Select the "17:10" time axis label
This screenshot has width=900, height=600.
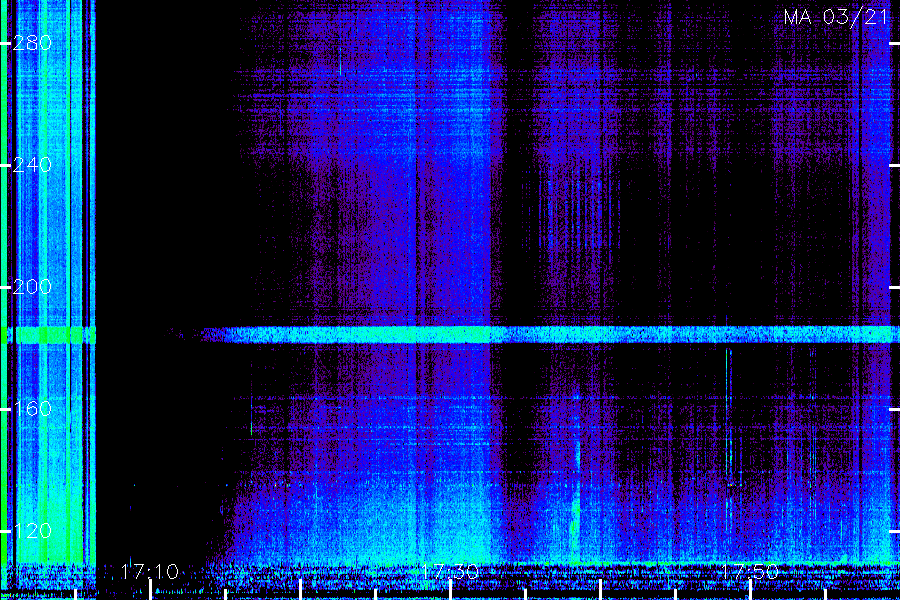pos(150,572)
